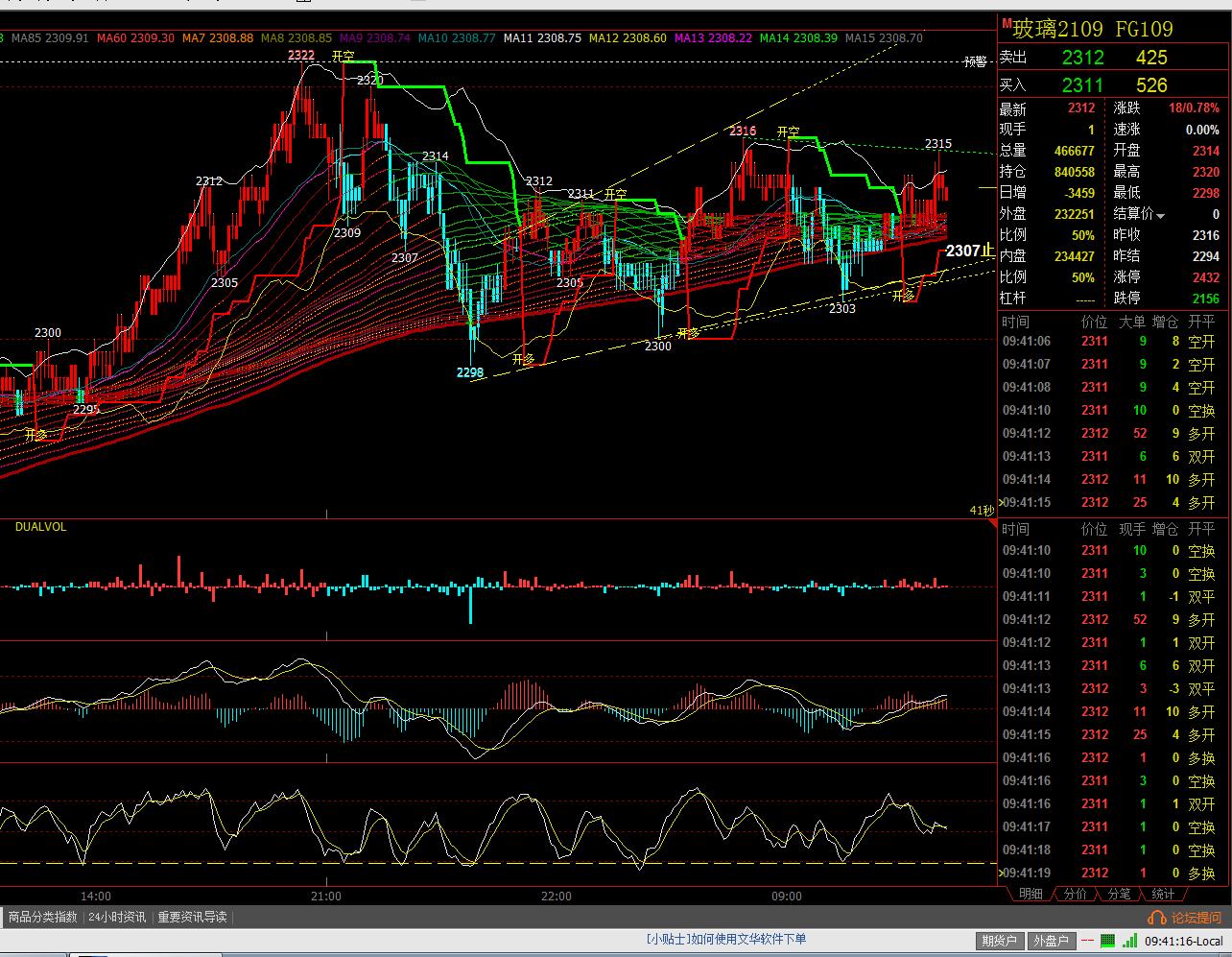Switch to the 分价 tab

(1076, 894)
